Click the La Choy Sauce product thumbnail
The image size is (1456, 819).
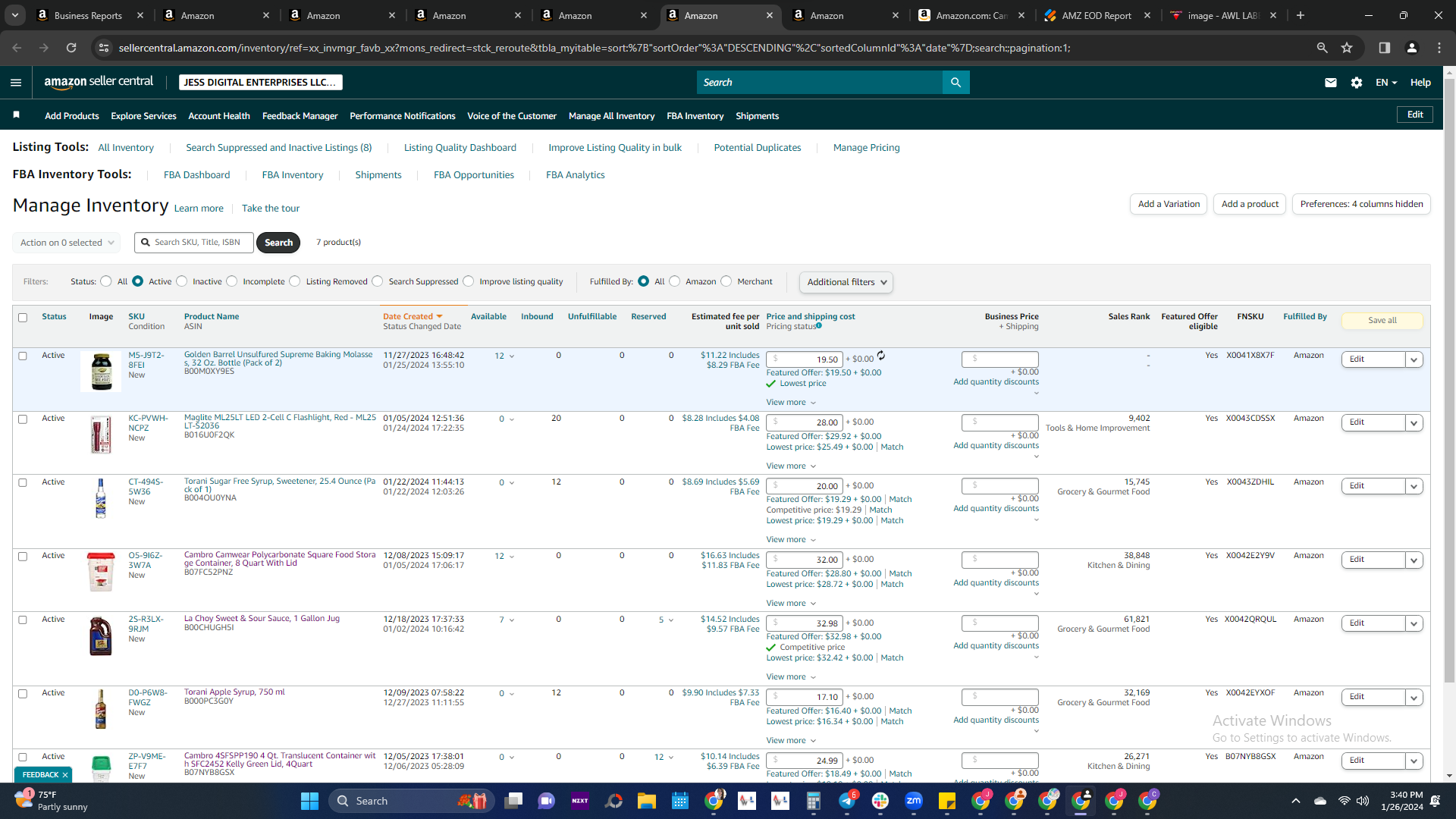click(101, 635)
